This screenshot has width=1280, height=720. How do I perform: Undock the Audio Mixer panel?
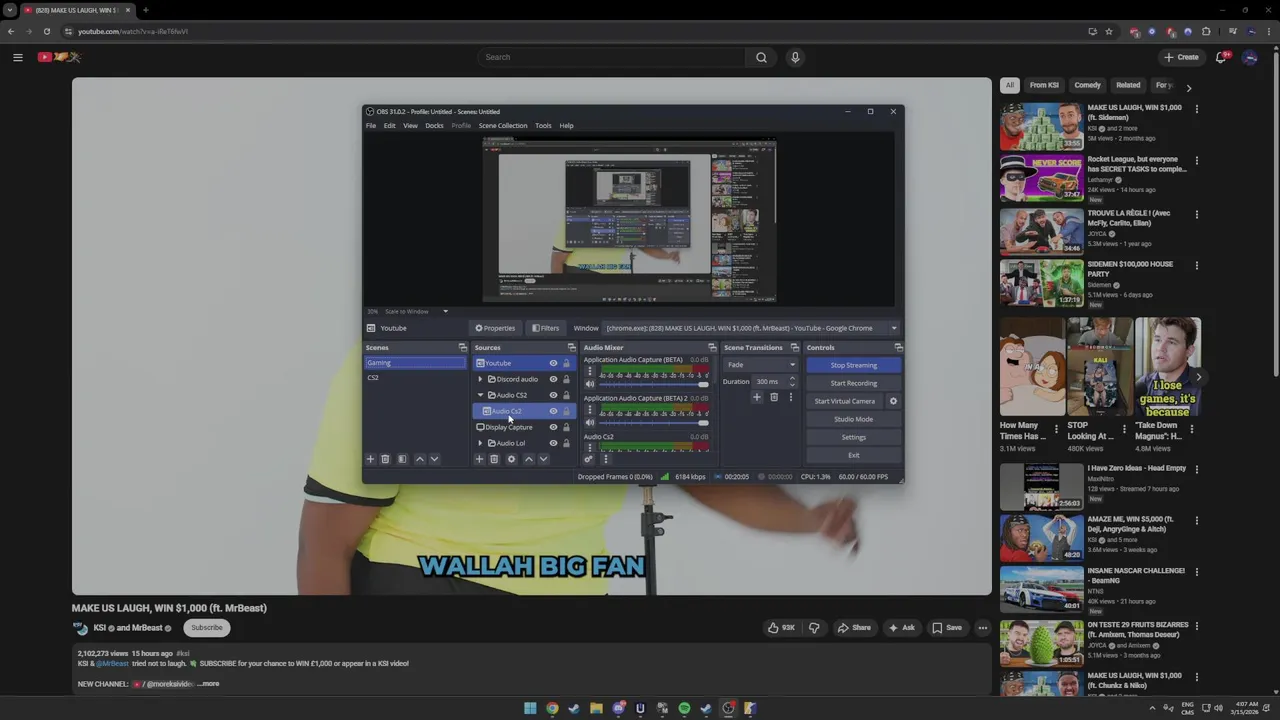[x=712, y=347]
